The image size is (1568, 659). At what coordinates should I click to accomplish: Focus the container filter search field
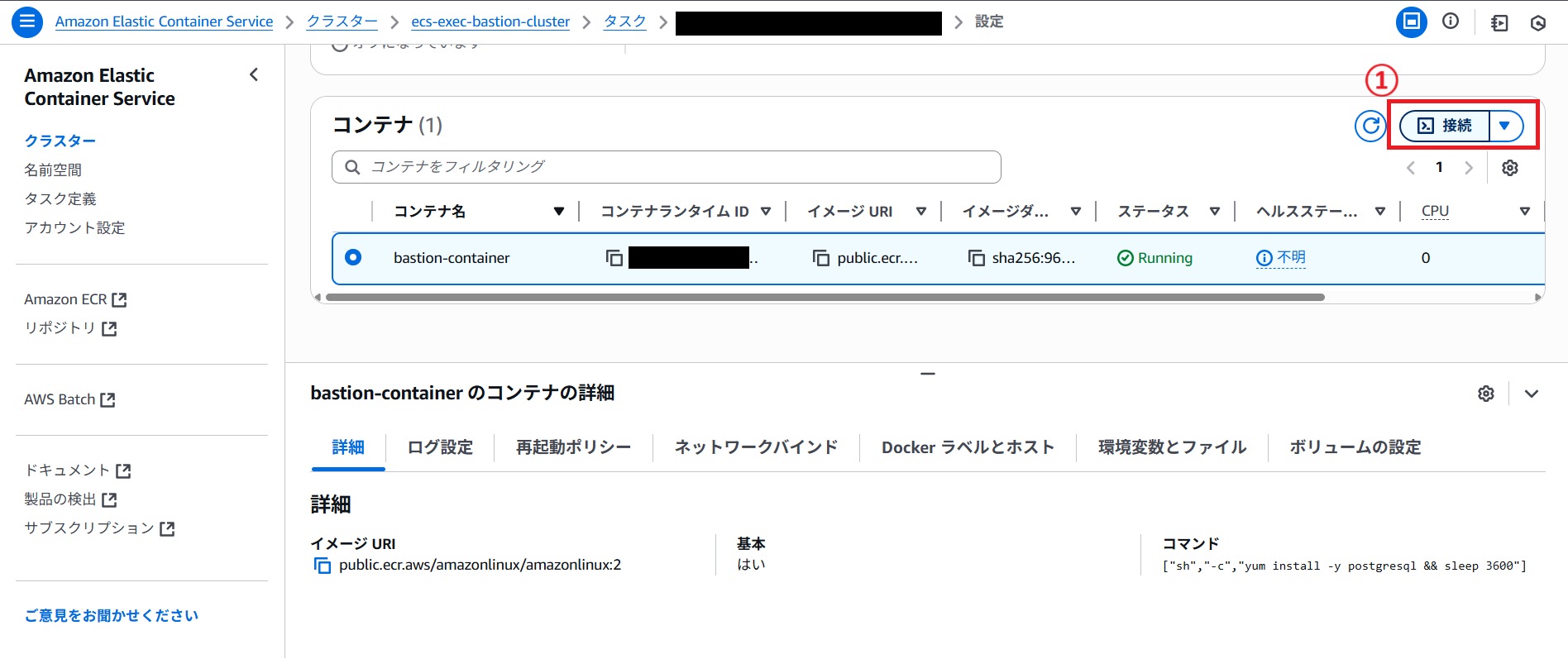pyautogui.click(x=667, y=167)
